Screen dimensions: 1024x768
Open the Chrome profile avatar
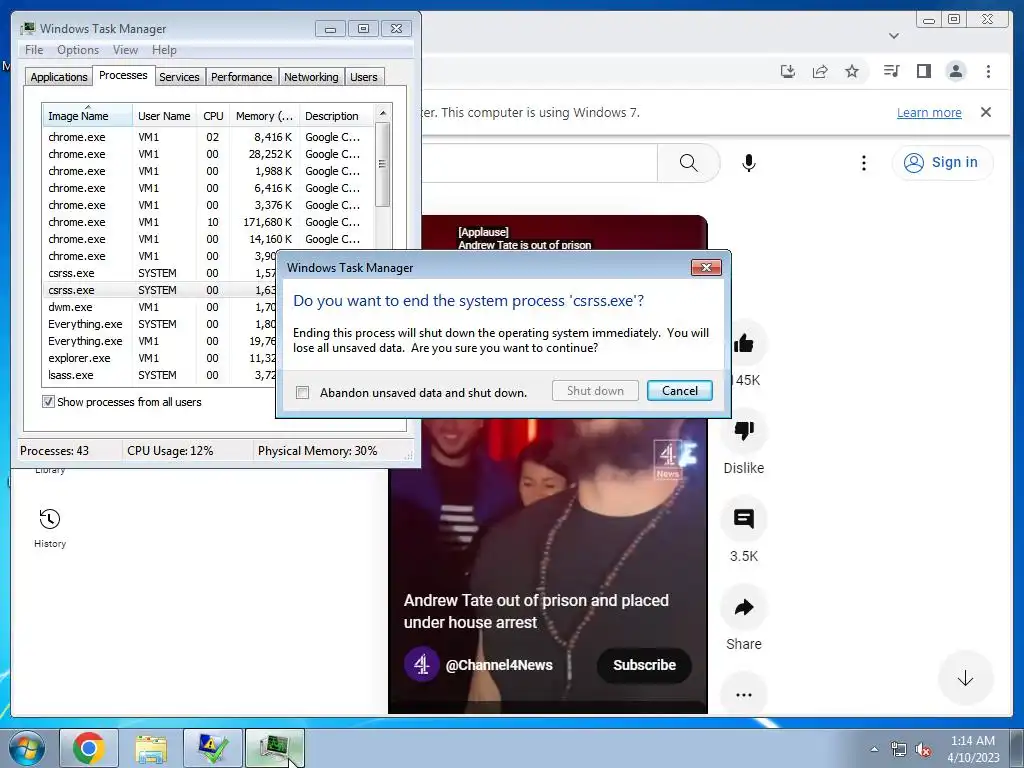click(955, 71)
